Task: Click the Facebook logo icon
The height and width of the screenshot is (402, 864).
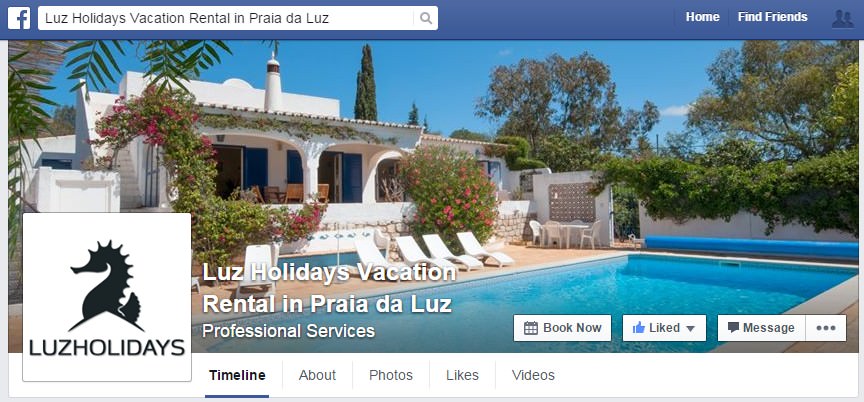Action: (x=19, y=18)
